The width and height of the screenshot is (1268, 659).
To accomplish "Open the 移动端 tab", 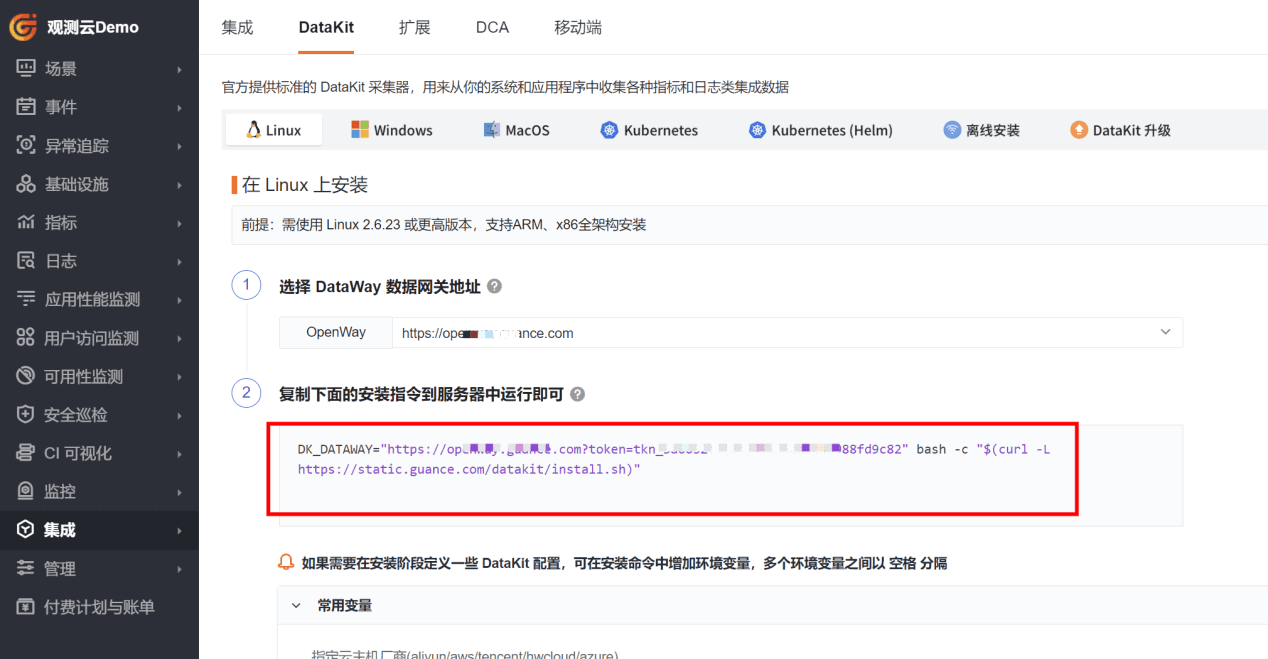I will [578, 27].
